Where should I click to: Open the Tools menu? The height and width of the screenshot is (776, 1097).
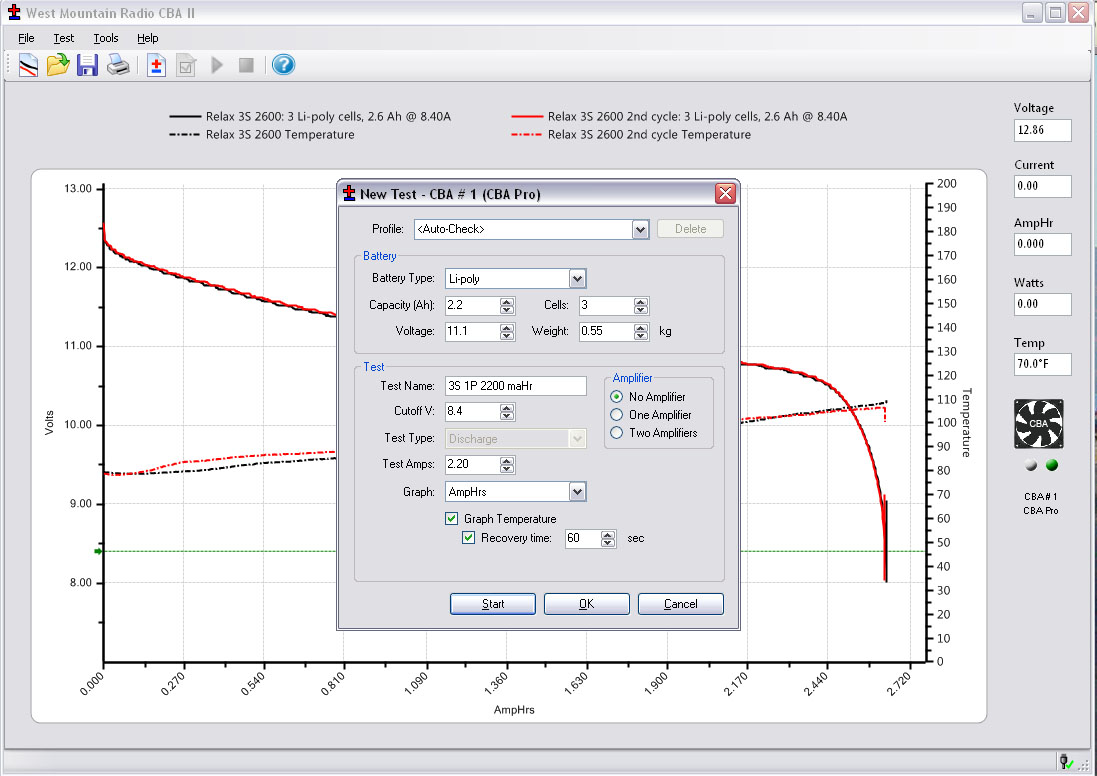(106, 38)
